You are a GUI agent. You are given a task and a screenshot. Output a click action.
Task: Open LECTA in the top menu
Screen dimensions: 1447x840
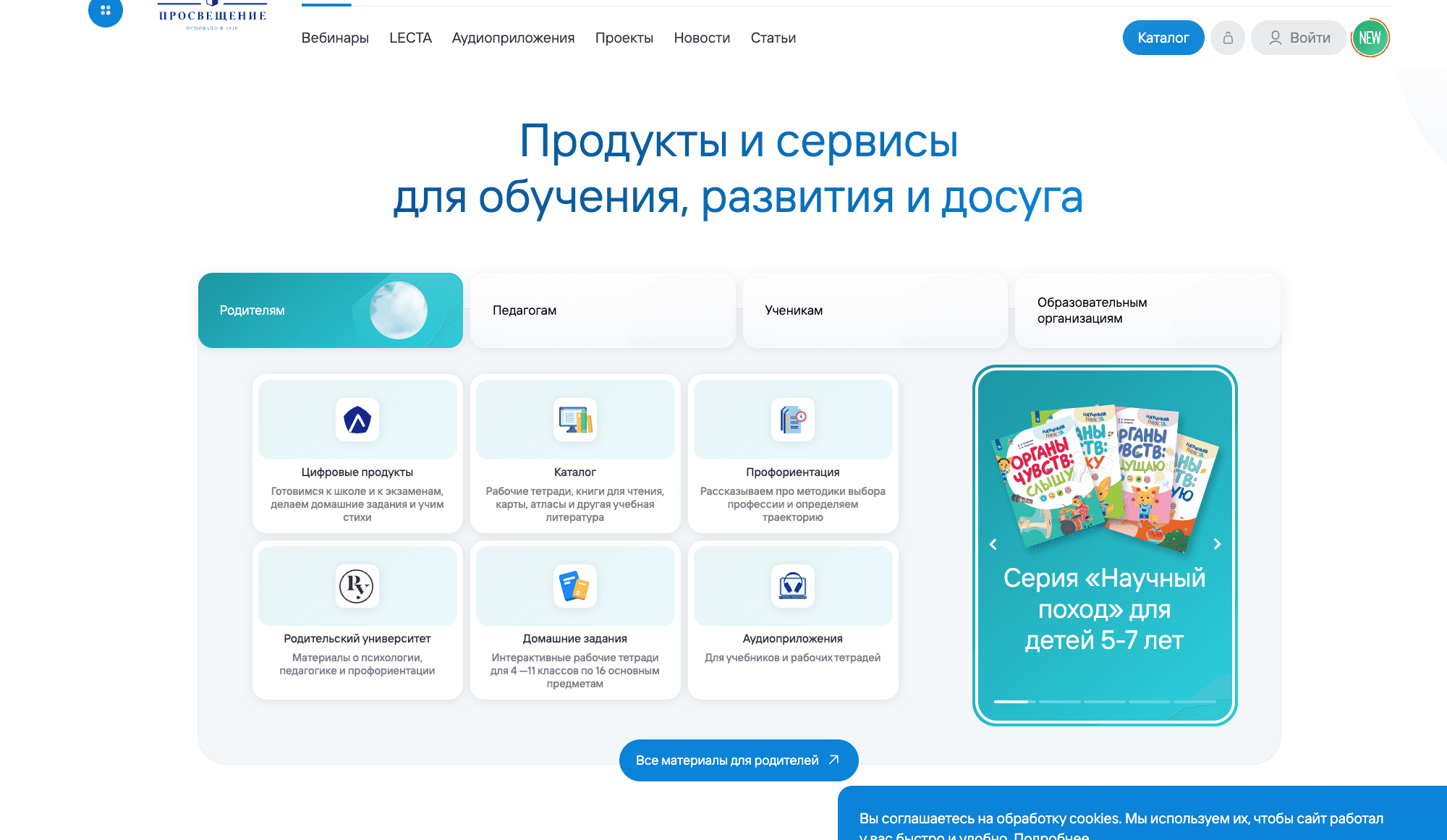click(x=410, y=38)
